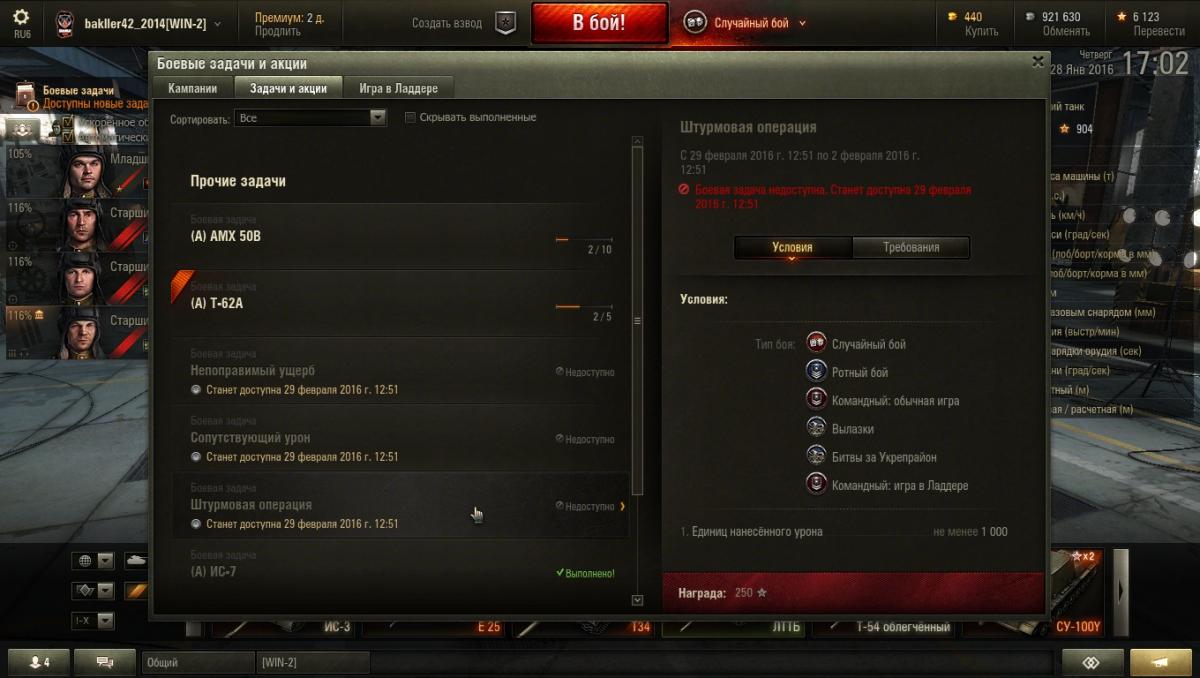Select the (A) AMX 50B battle task
Viewport: 1200px width, 678px height.
pyautogui.click(x=400, y=237)
